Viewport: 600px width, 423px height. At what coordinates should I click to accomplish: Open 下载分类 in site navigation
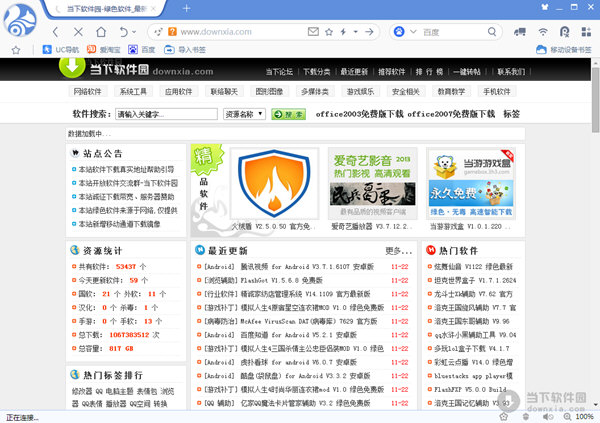point(316,72)
